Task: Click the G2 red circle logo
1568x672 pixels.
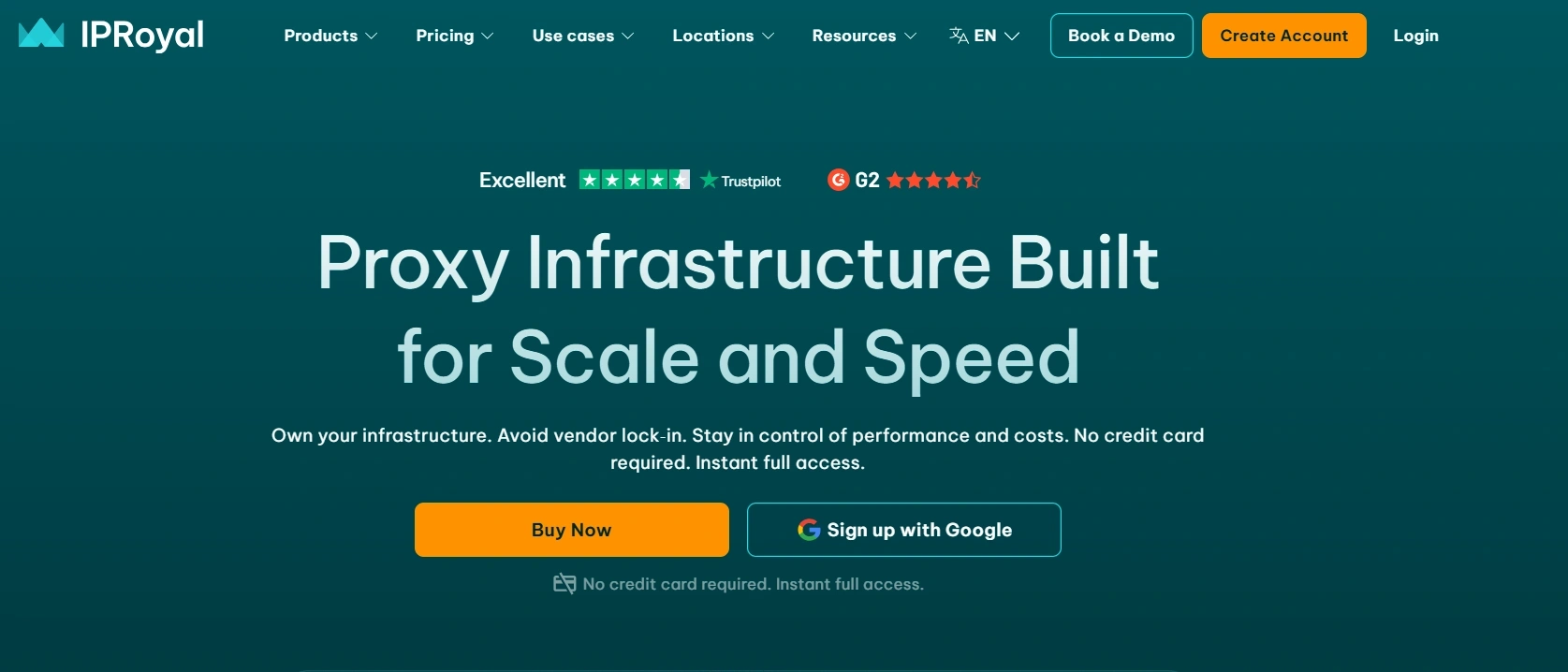Action: click(x=839, y=180)
